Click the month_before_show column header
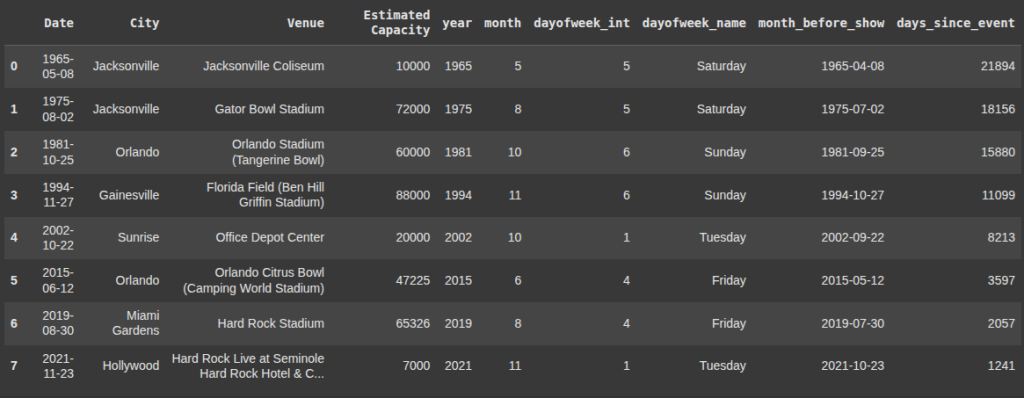Viewport: 1024px width, 398px height. coord(821,23)
